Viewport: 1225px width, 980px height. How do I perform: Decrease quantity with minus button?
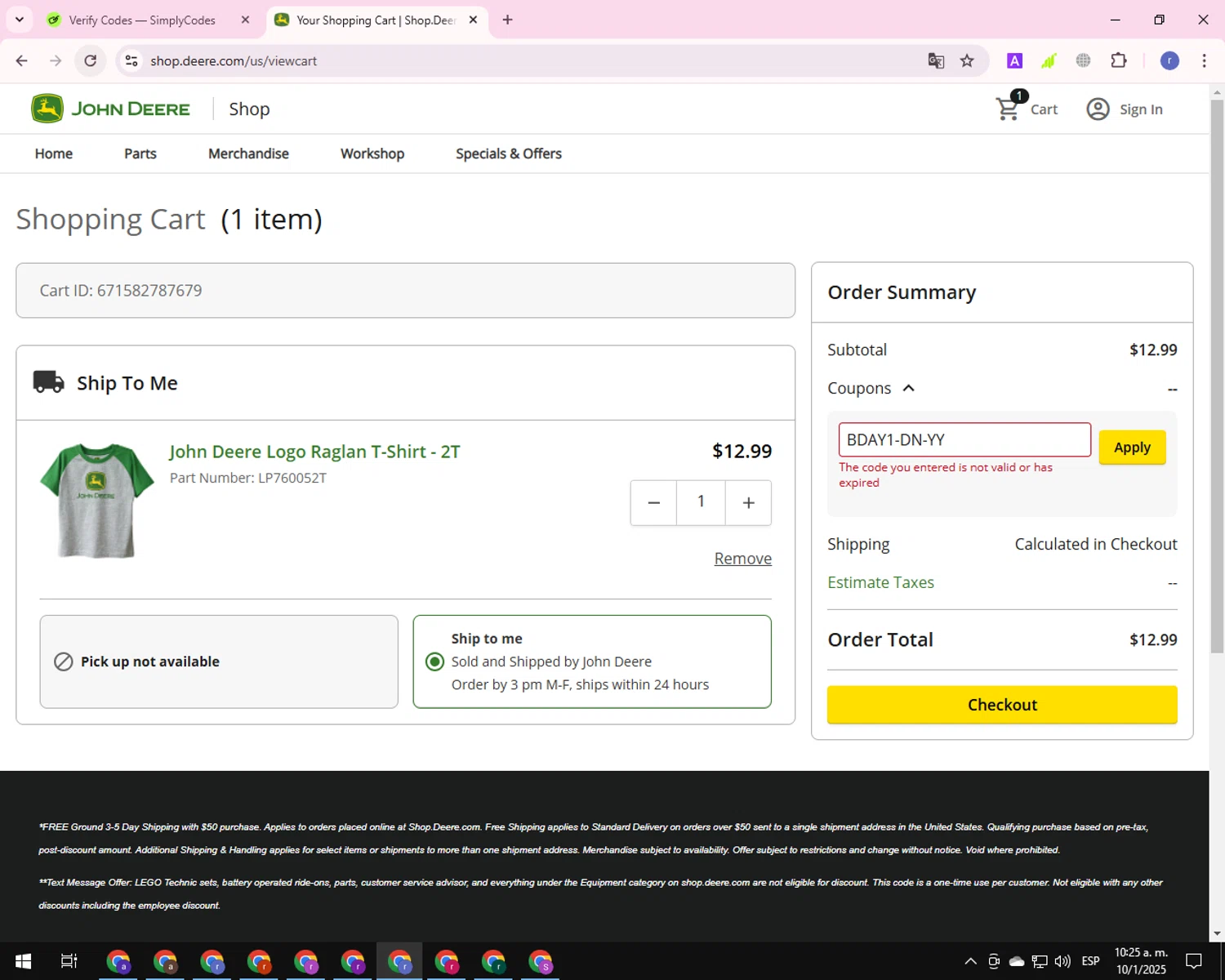pos(653,502)
